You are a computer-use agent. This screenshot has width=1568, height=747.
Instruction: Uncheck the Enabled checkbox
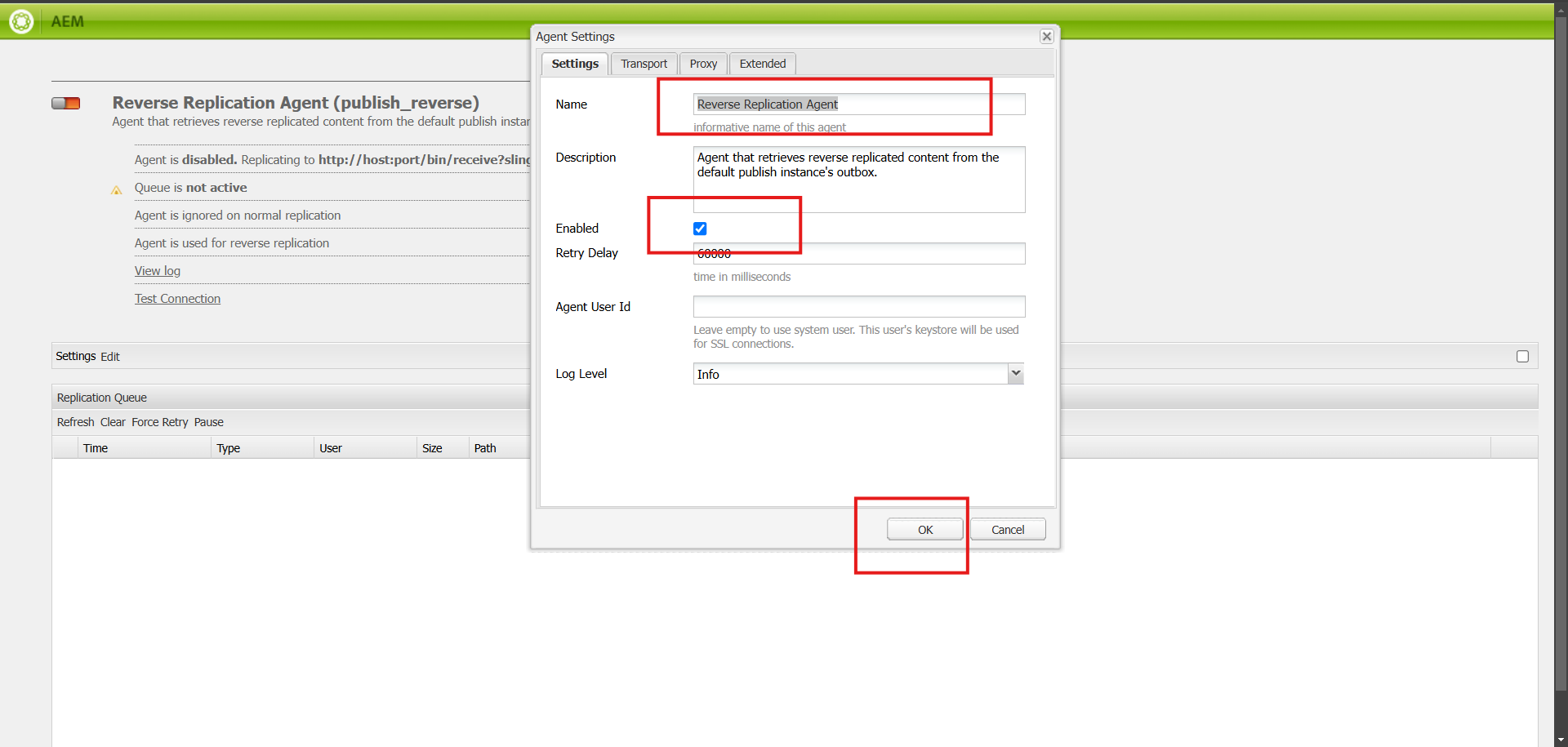pos(700,229)
